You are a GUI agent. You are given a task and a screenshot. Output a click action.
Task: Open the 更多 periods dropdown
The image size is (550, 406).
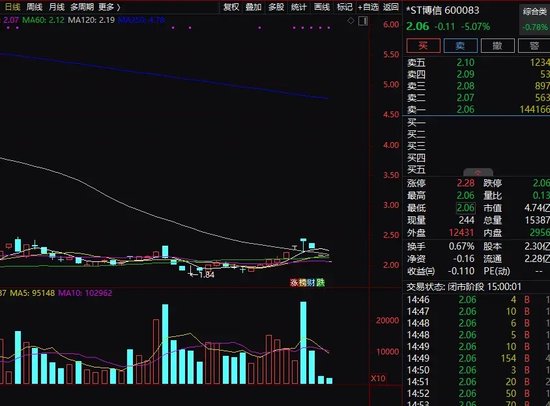109,7
